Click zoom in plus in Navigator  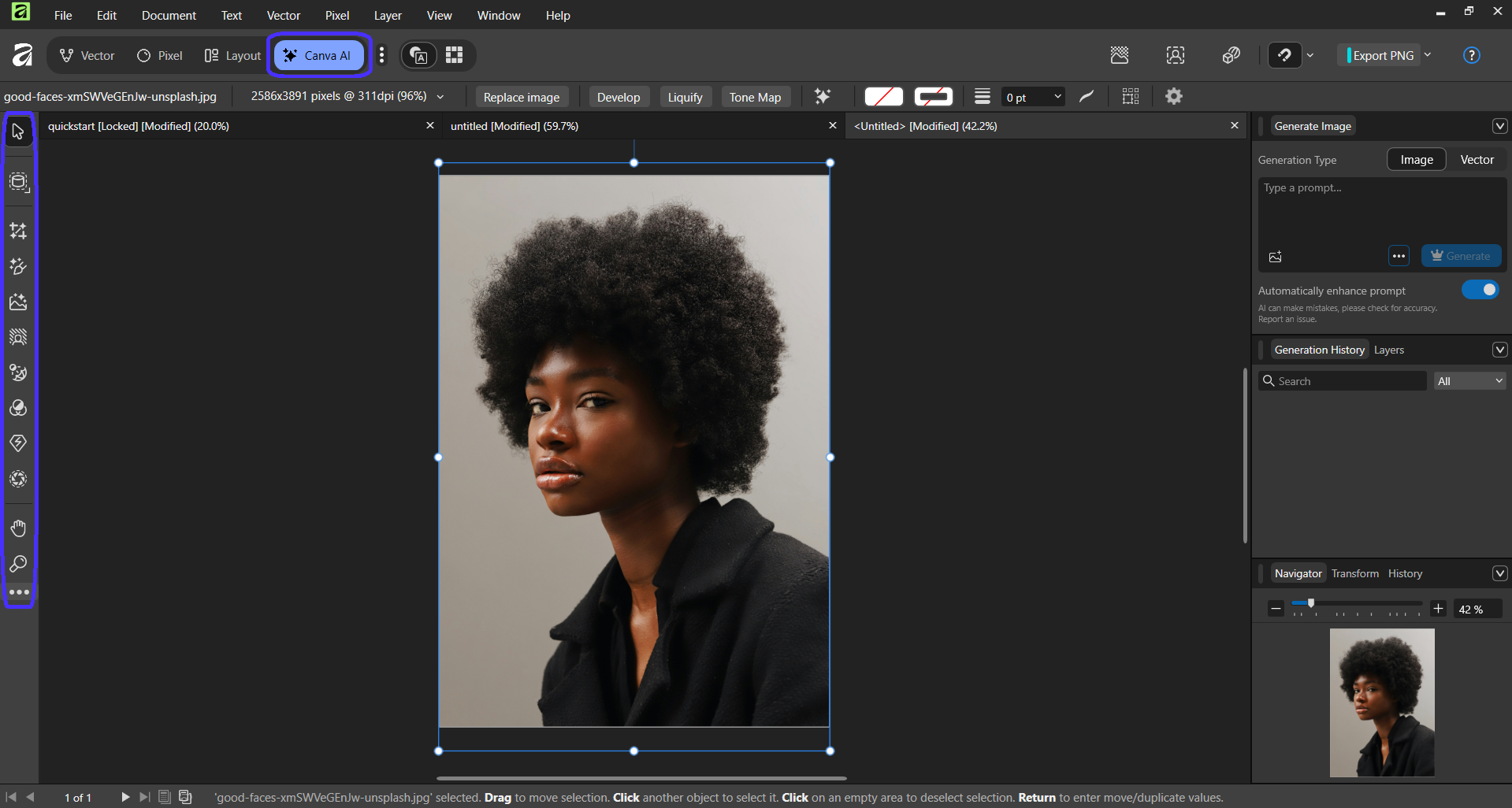(1438, 609)
